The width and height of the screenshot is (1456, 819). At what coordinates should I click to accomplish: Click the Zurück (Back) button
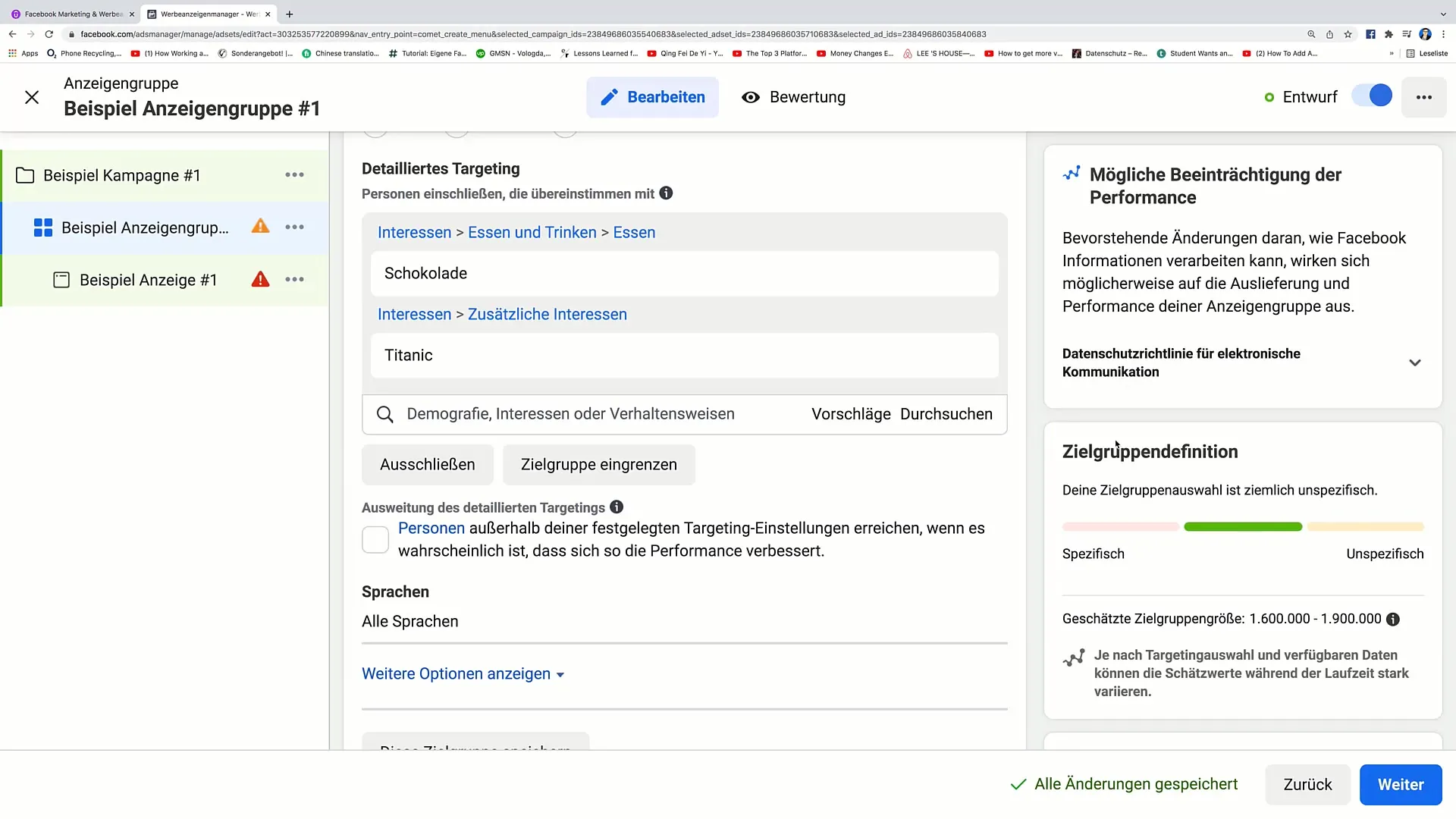(x=1308, y=785)
